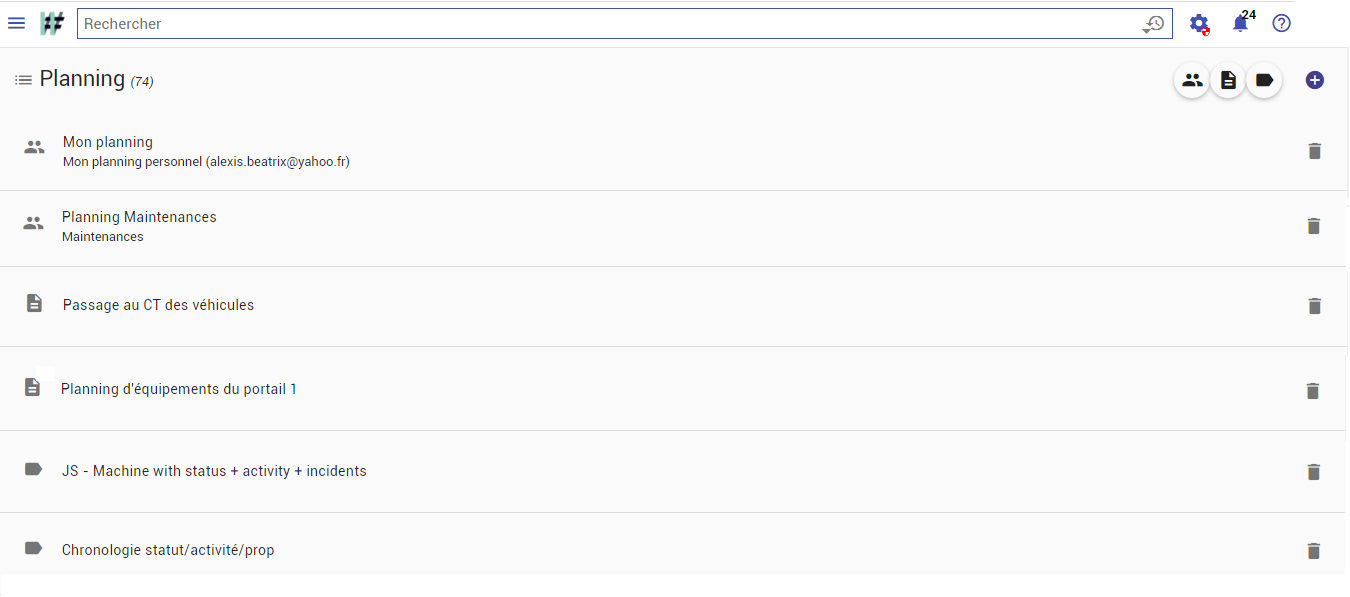This screenshot has width=1350, height=597.
Task: Filter plannings by label tag icon
Action: point(1264,80)
